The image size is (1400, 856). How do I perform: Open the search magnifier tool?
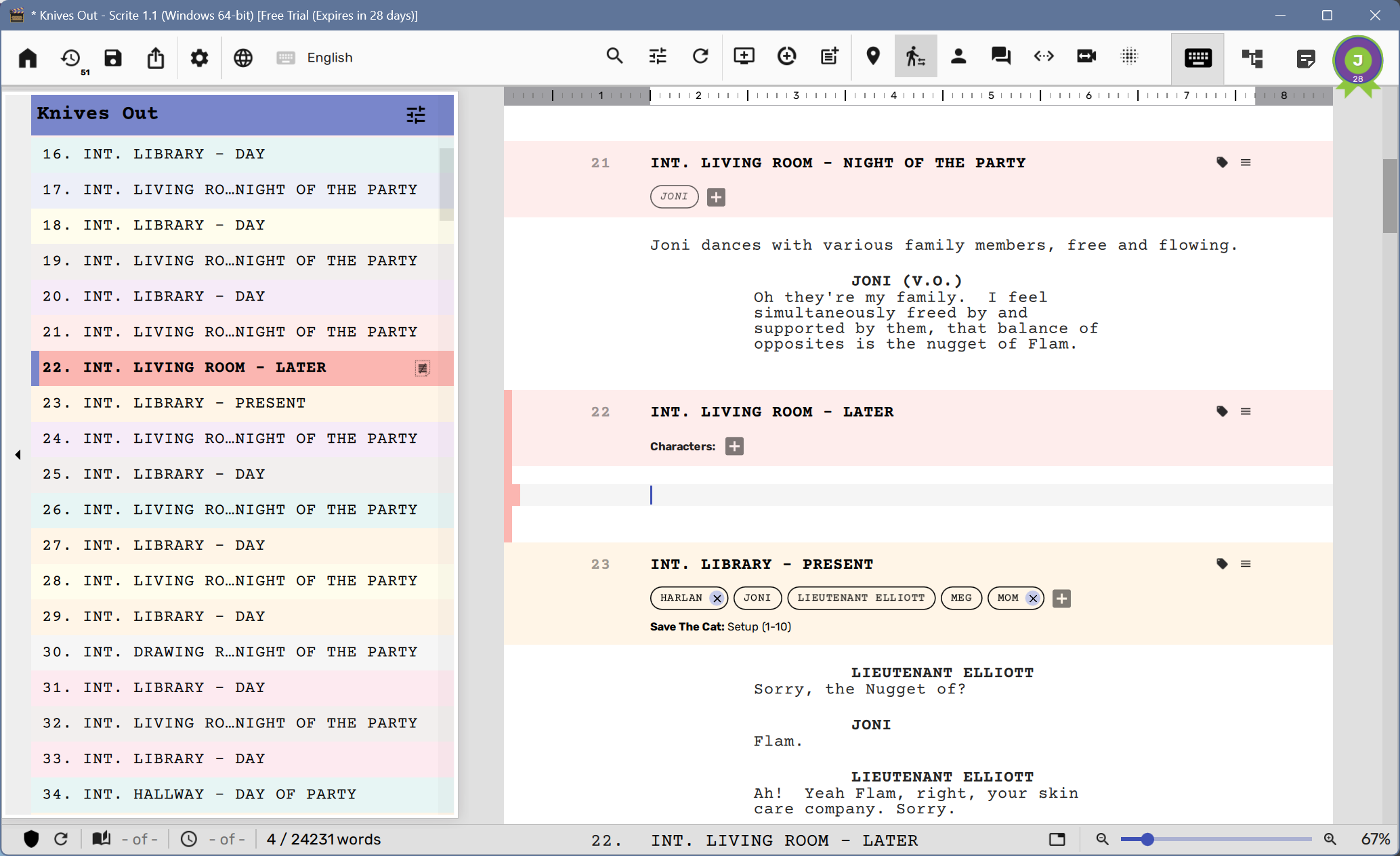coord(614,56)
